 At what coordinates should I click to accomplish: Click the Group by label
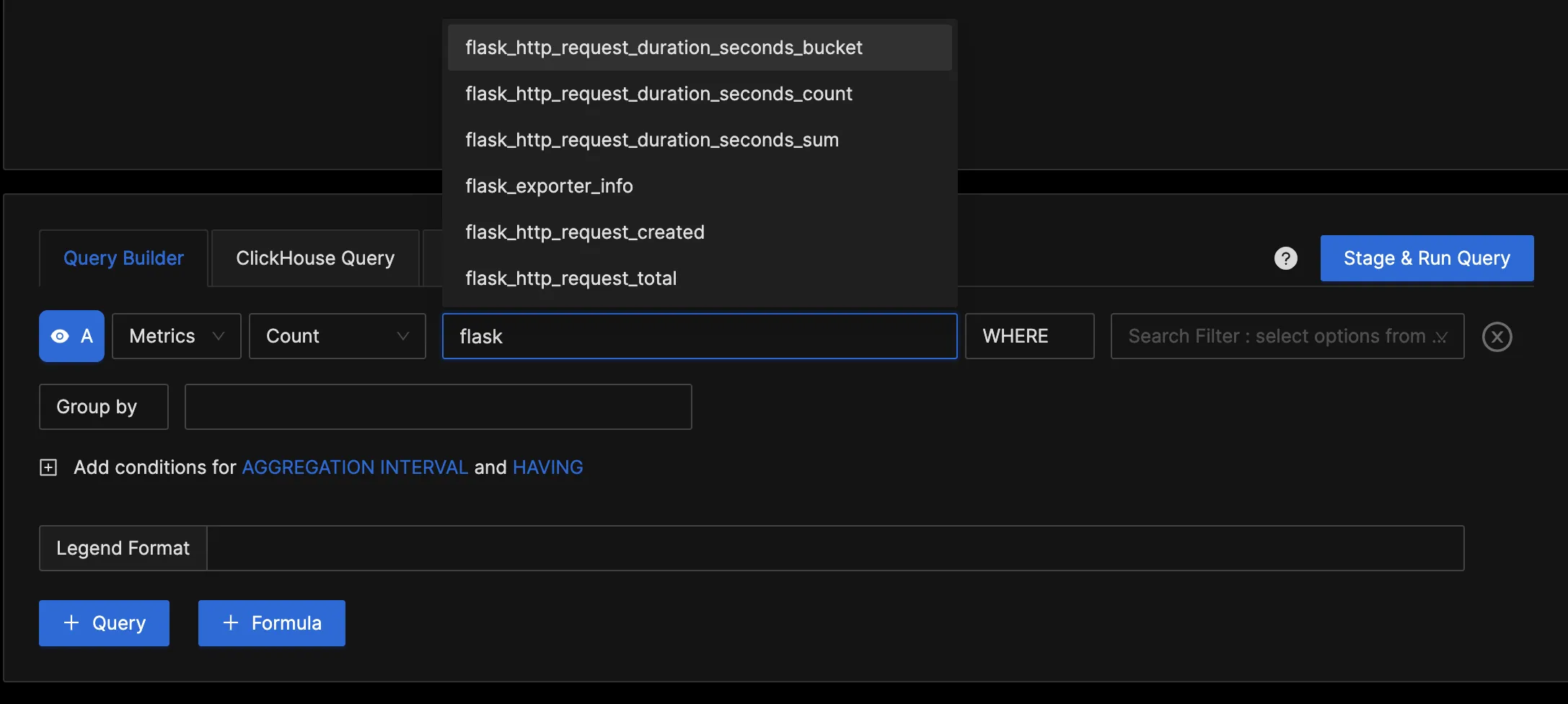point(104,407)
